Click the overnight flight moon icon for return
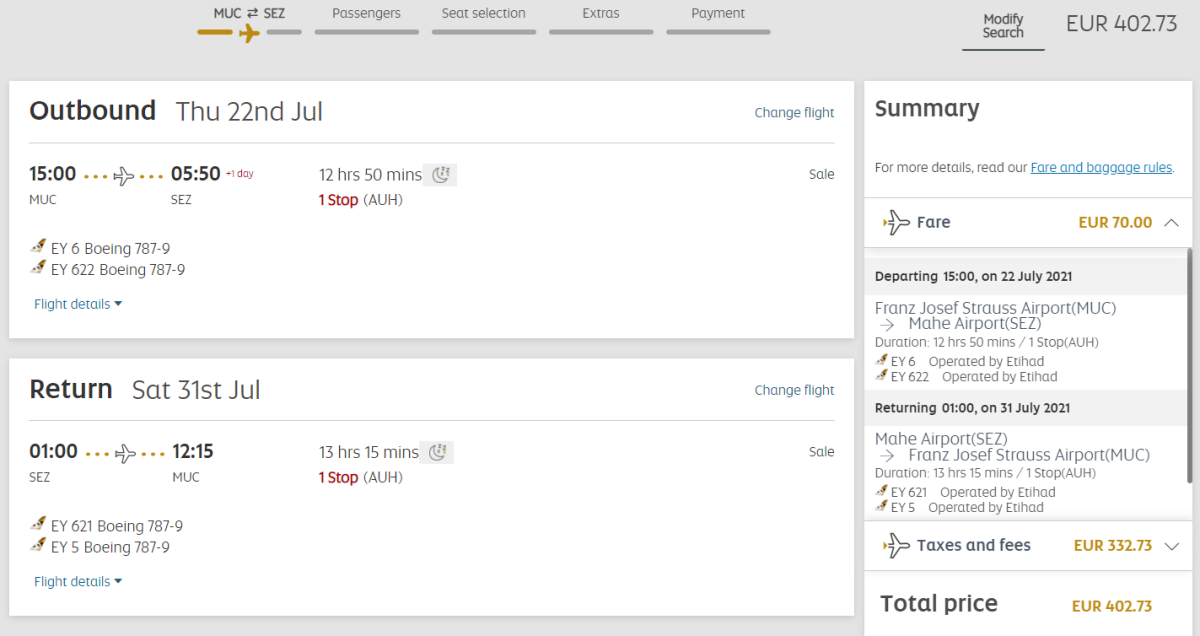 point(437,453)
